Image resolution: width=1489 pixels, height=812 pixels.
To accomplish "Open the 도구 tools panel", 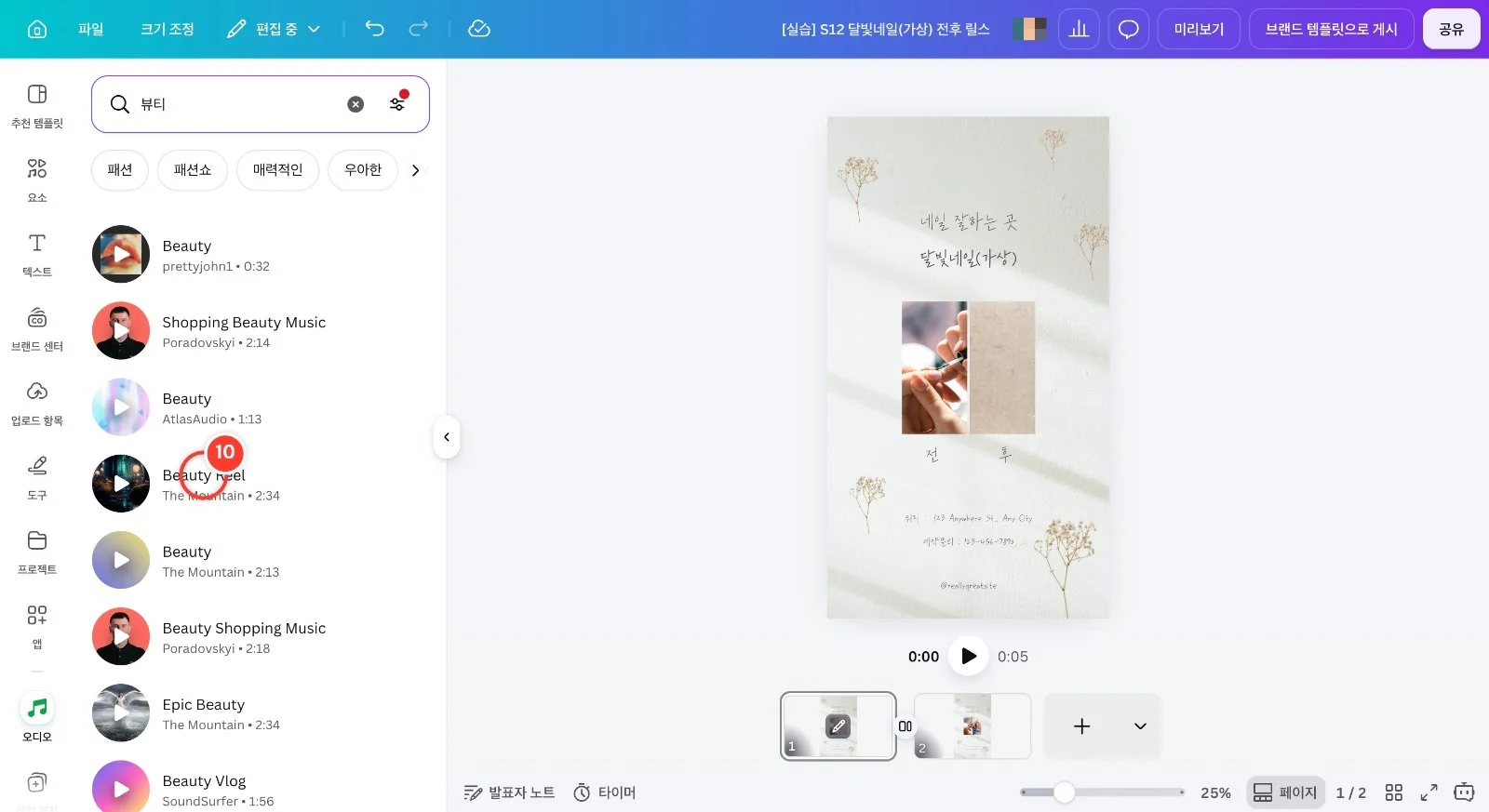I will 37,478.
